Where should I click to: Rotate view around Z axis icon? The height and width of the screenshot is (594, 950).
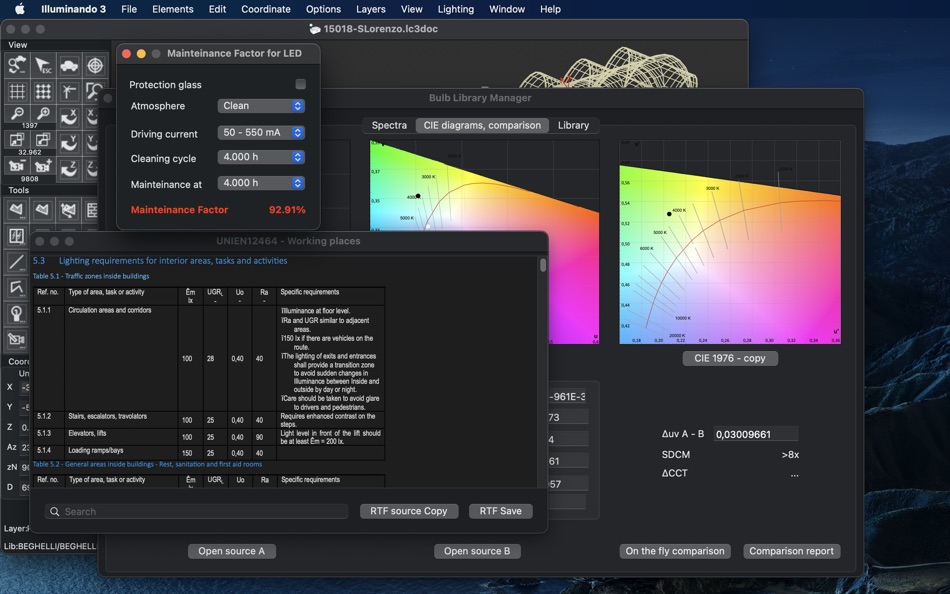tap(69, 168)
